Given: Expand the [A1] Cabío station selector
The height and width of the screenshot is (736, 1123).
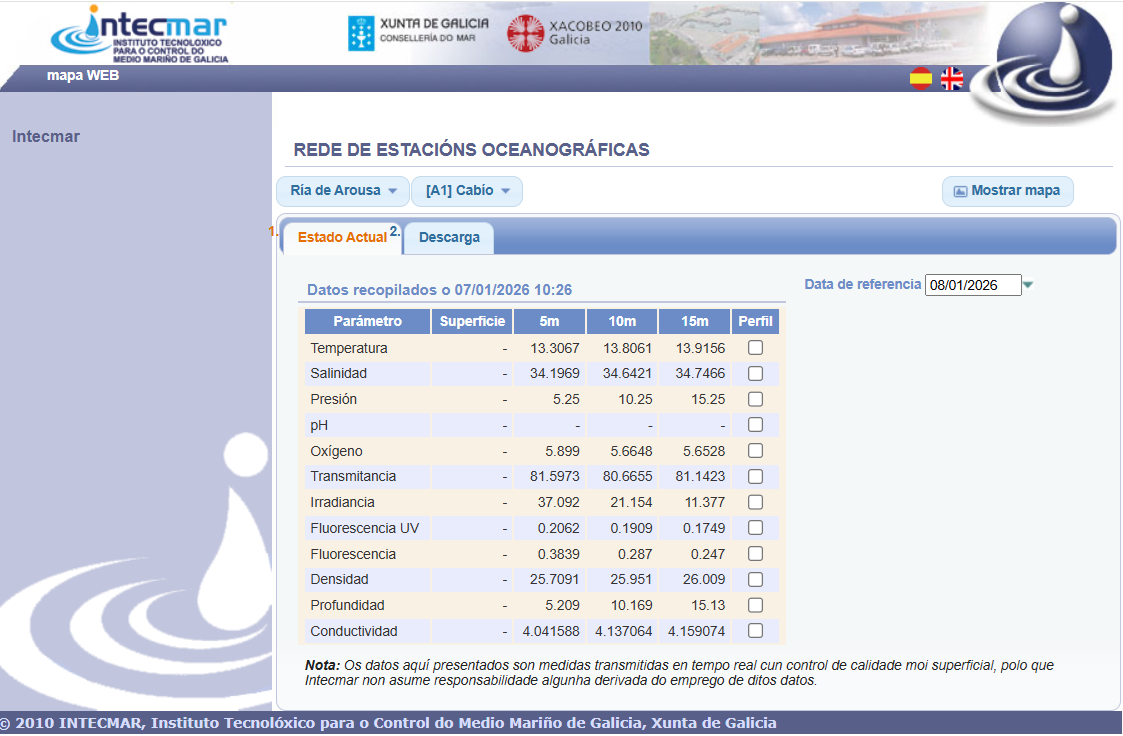Looking at the screenshot, I should [467, 190].
